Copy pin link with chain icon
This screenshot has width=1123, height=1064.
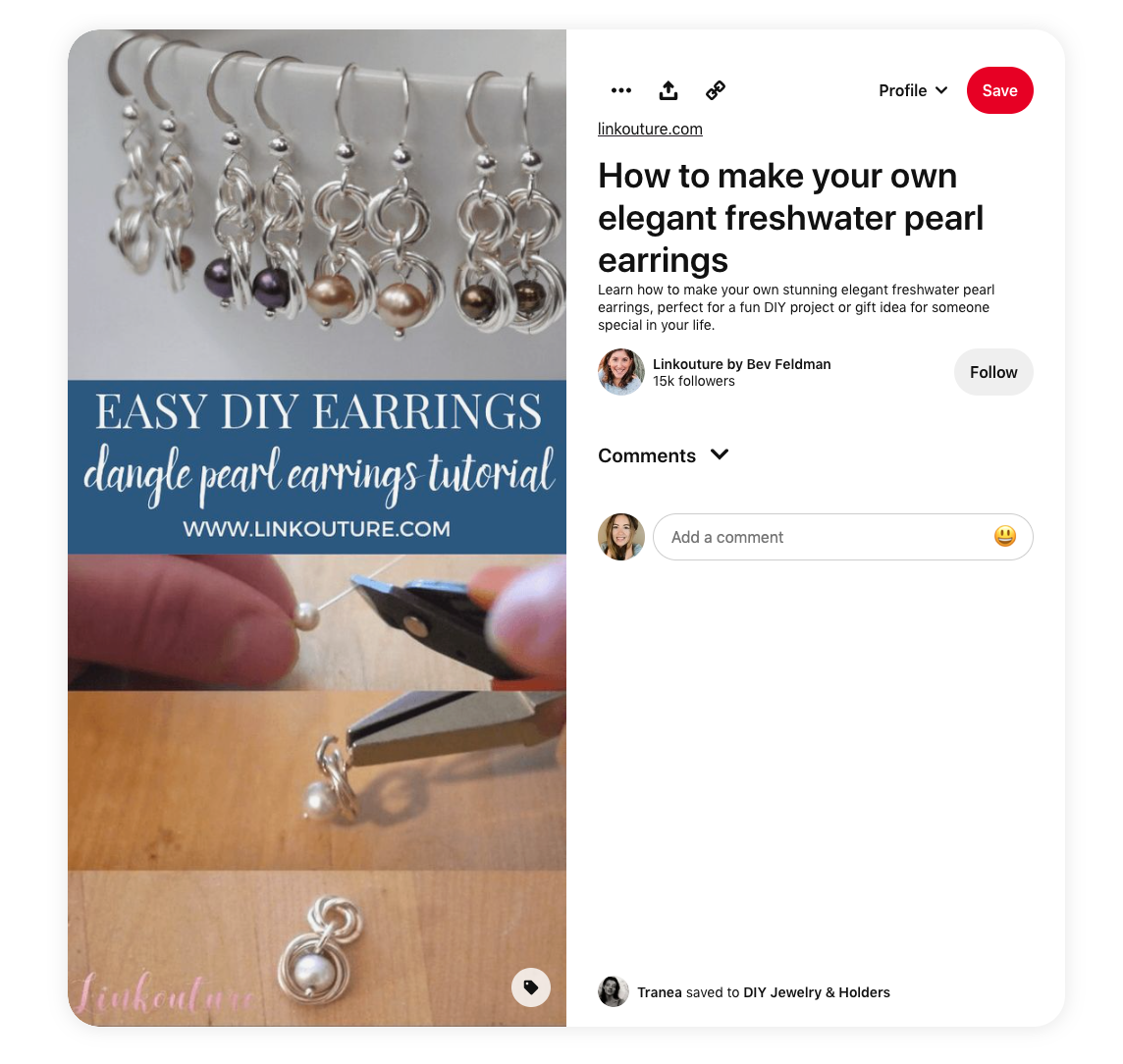click(x=716, y=90)
